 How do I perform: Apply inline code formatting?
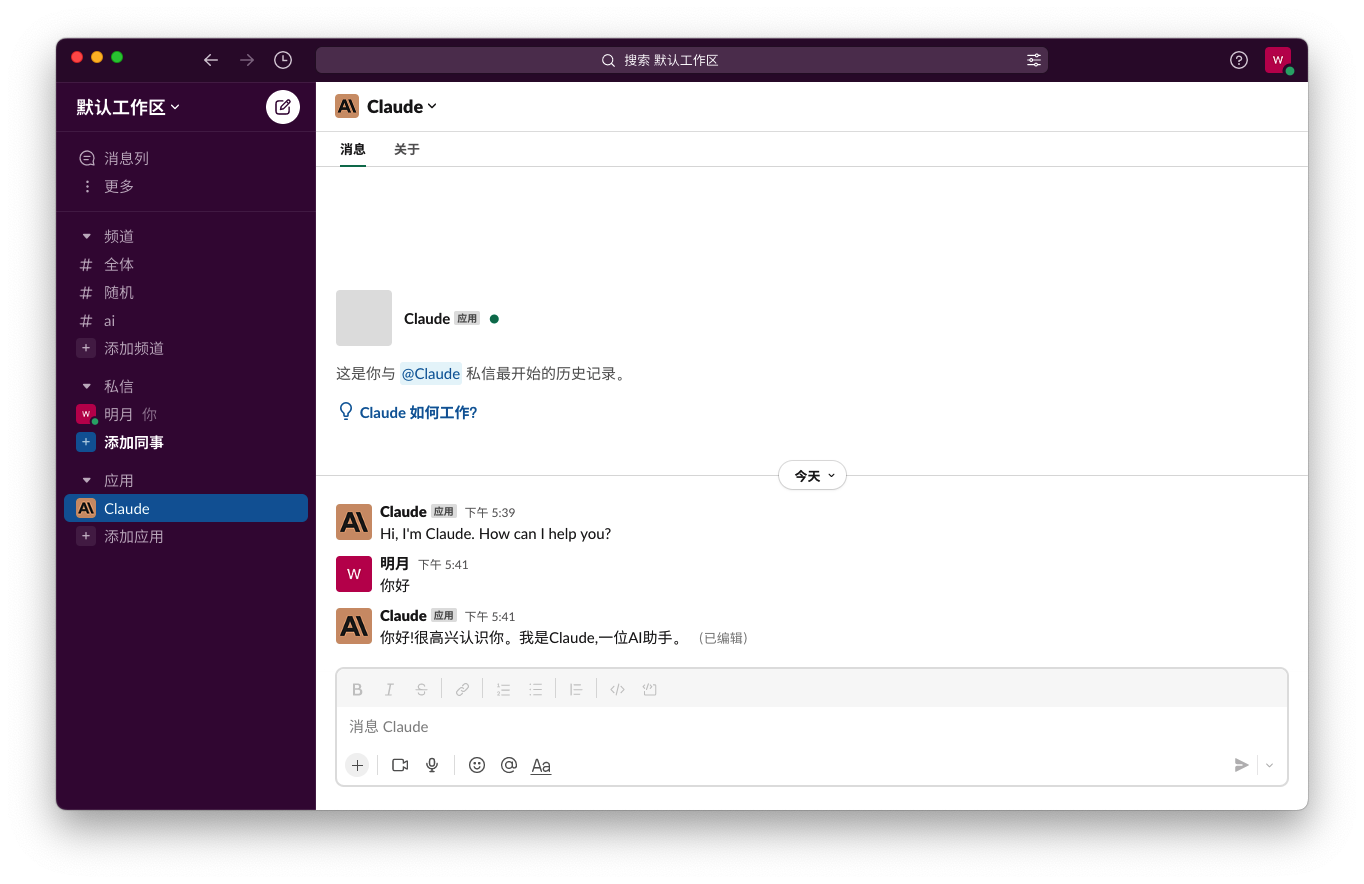[x=617, y=689]
